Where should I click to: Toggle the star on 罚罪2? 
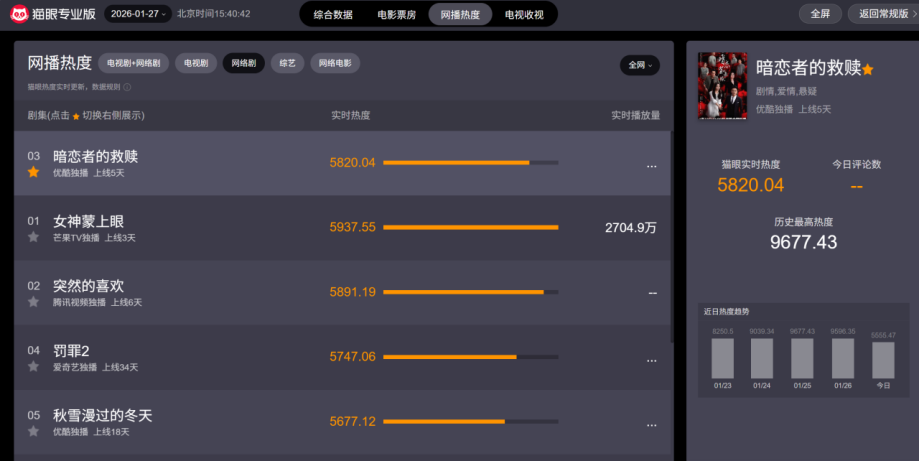click(x=33, y=367)
